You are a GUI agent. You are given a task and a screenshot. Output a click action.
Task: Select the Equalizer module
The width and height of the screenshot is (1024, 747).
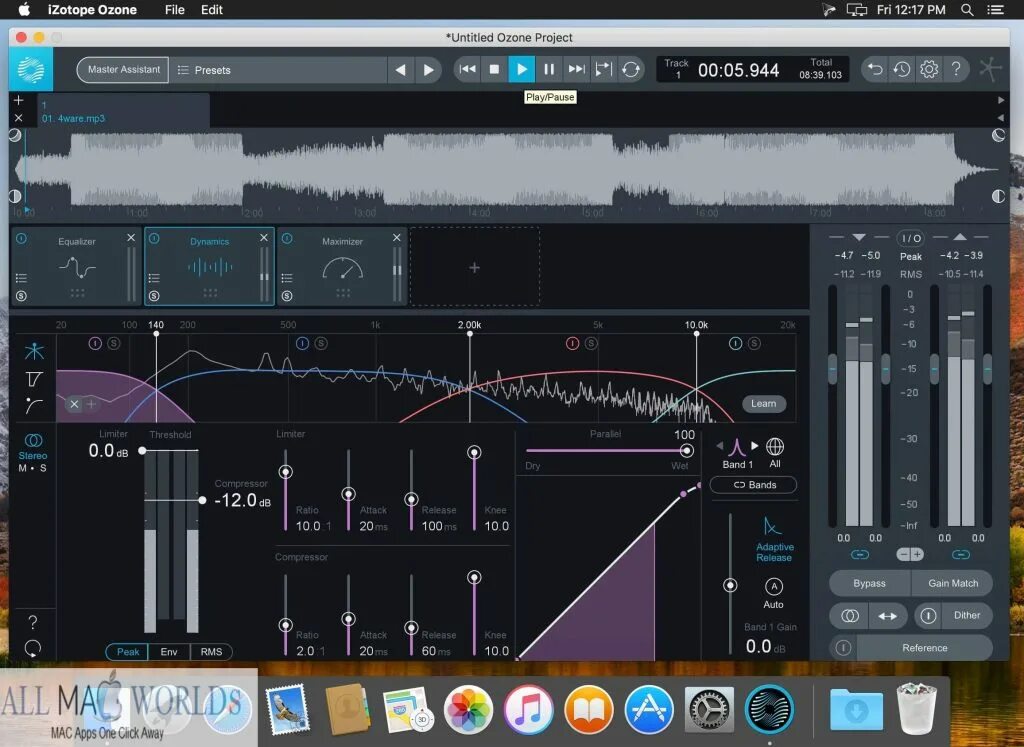point(76,266)
